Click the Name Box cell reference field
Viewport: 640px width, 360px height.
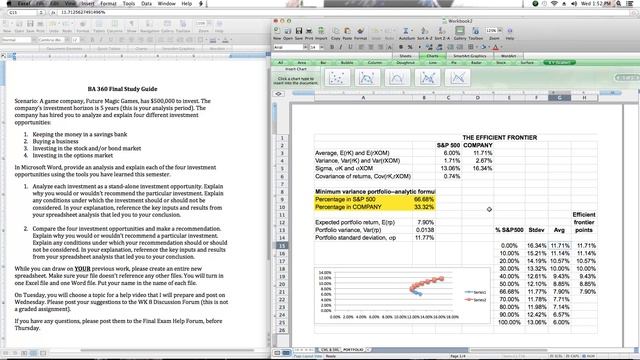22,13
